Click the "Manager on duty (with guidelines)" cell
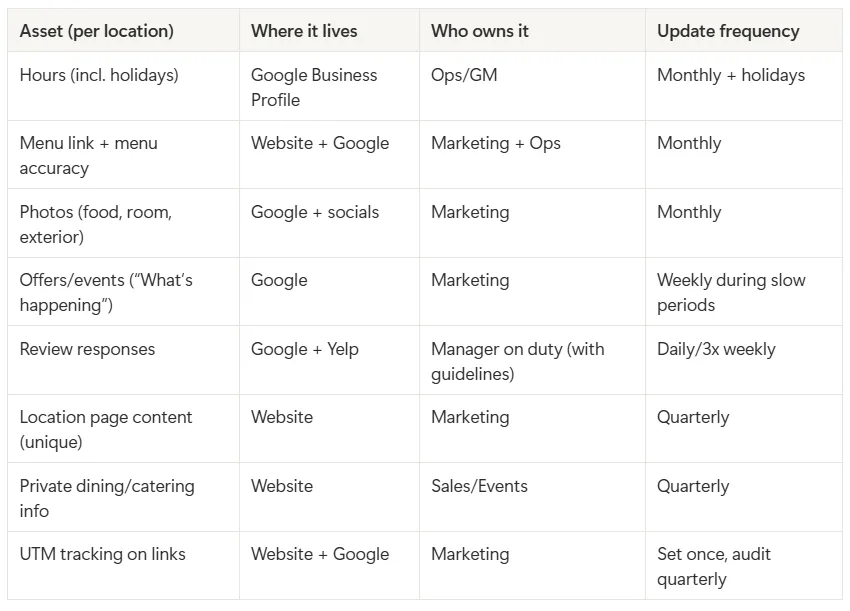The width and height of the screenshot is (850, 611). coord(518,361)
